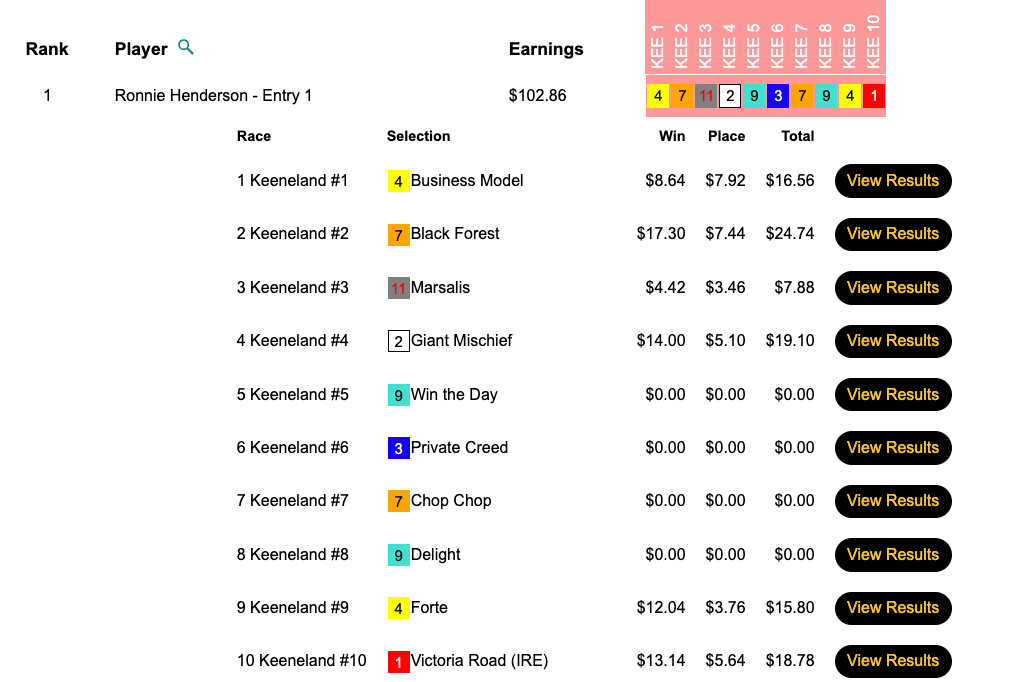Click the Earnings column header
Screen dimensions: 1019x682
[546, 49]
